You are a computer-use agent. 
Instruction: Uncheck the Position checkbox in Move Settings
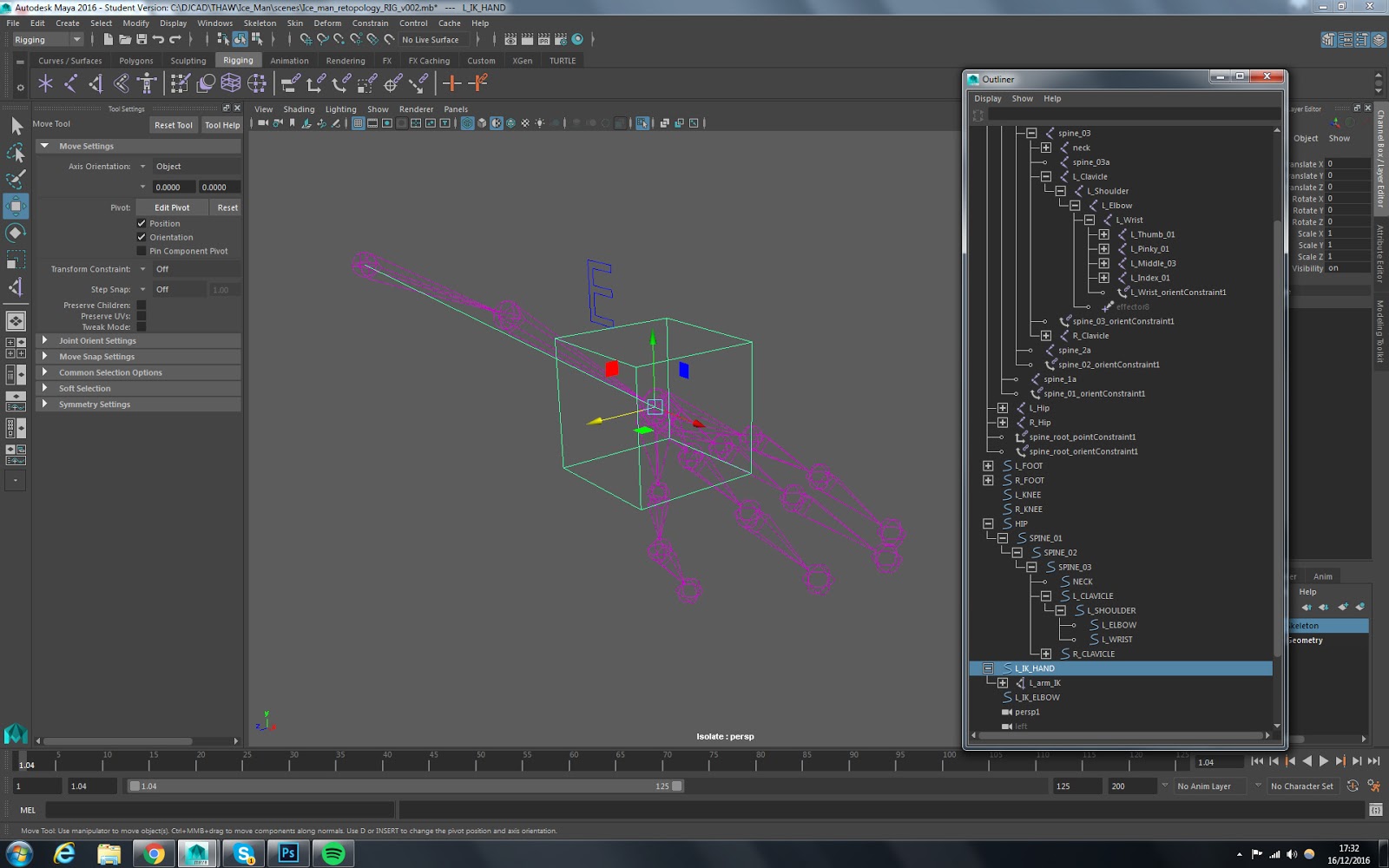142,223
